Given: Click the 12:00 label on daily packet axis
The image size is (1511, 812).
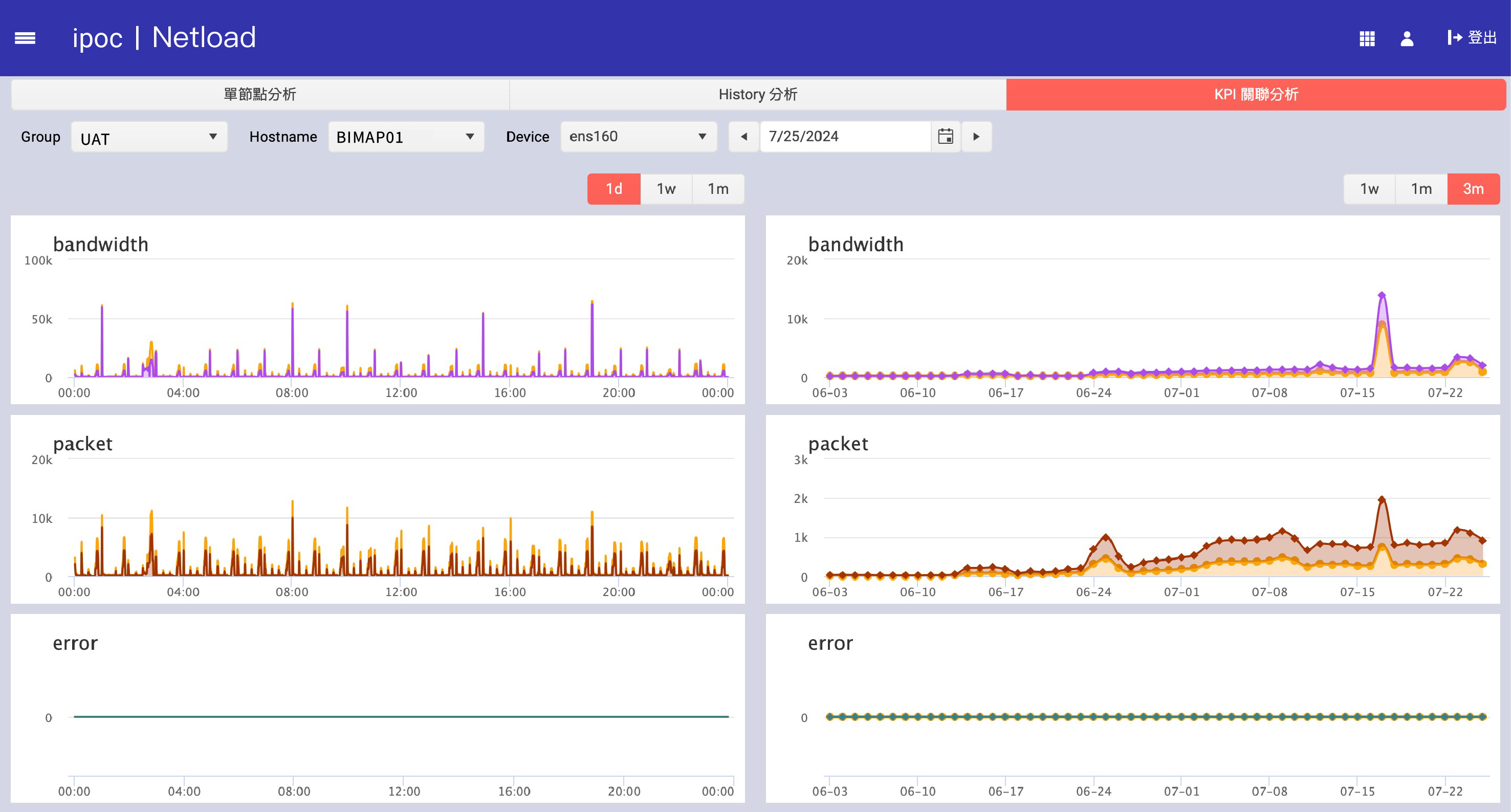Looking at the screenshot, I should click(x=401, y=592).
